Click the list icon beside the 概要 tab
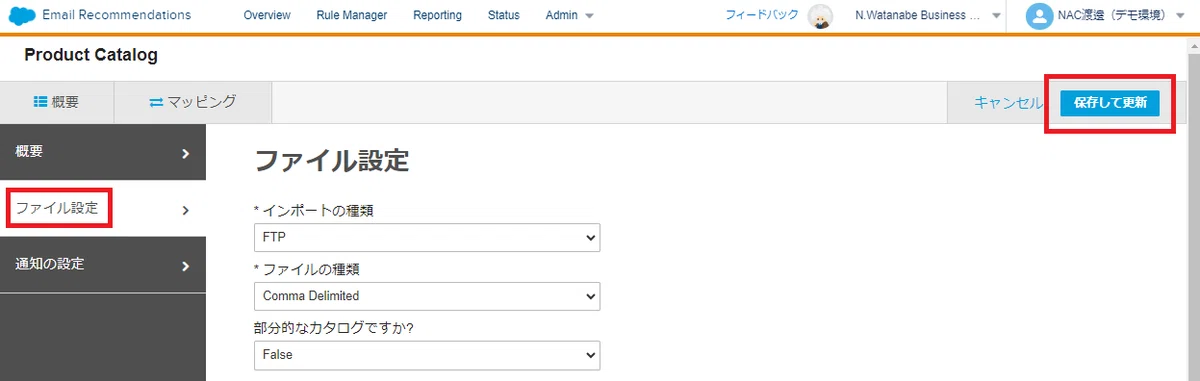The image size is (1200, 381). (x=41, y=102)
